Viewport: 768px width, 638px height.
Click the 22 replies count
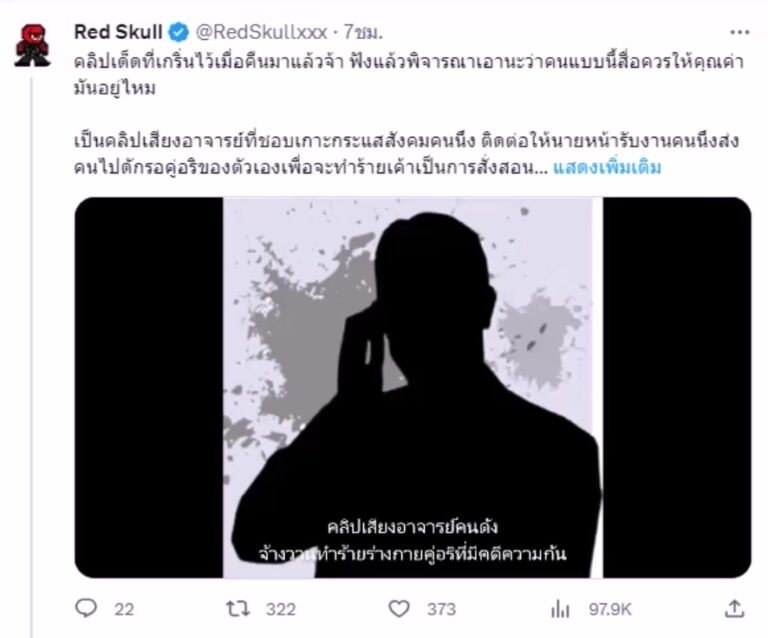(124, 609)
